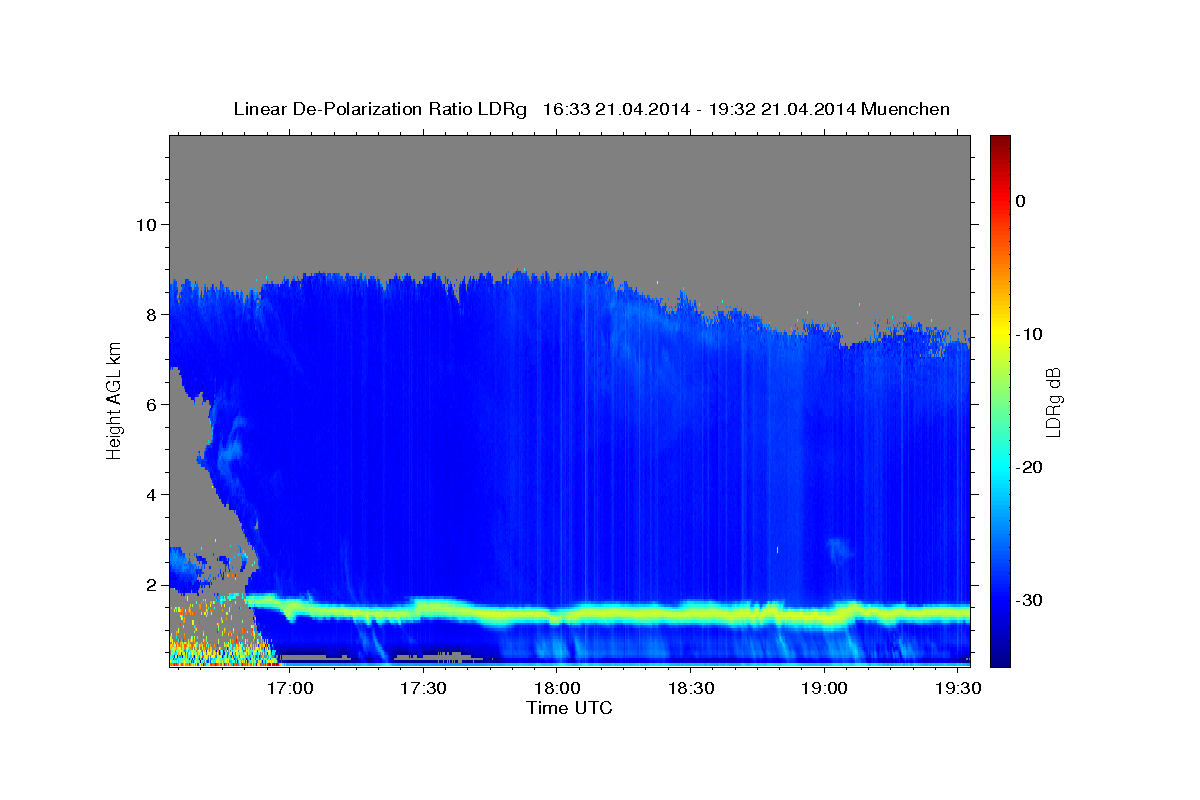Click 'Muenchen' in the plot title
This screenshot has height=800, width=1200.
tap(908, 109)
